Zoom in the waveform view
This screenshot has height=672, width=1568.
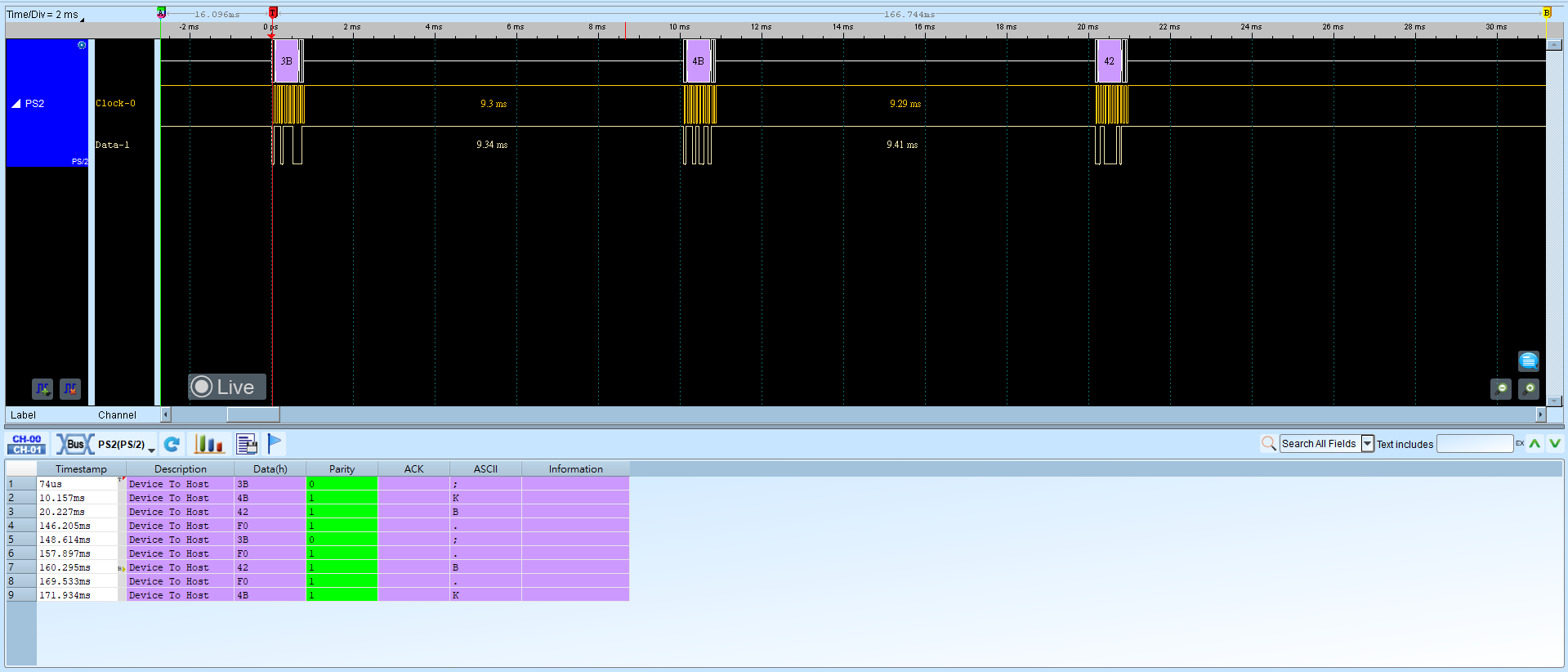point(1529,389)
